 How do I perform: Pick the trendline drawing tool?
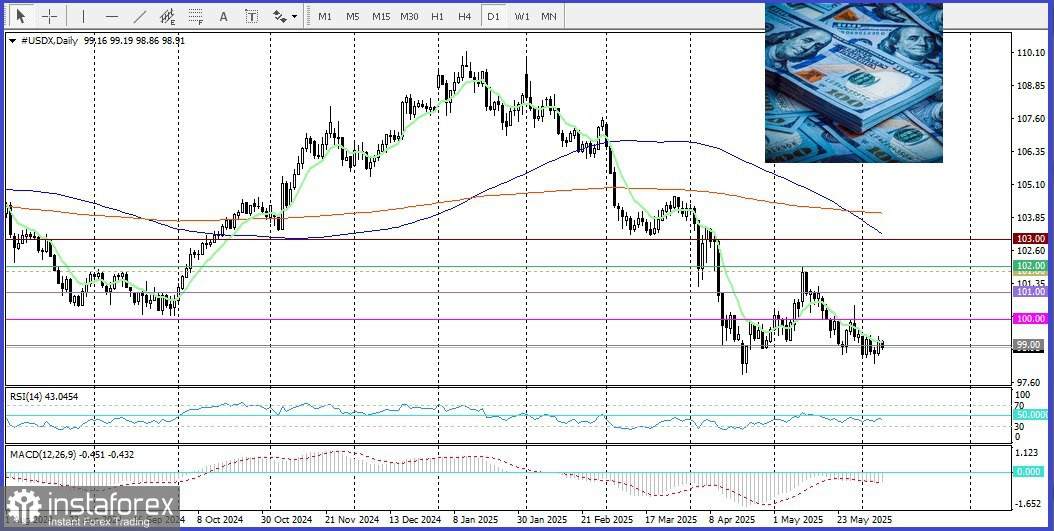tap(140, 16)
